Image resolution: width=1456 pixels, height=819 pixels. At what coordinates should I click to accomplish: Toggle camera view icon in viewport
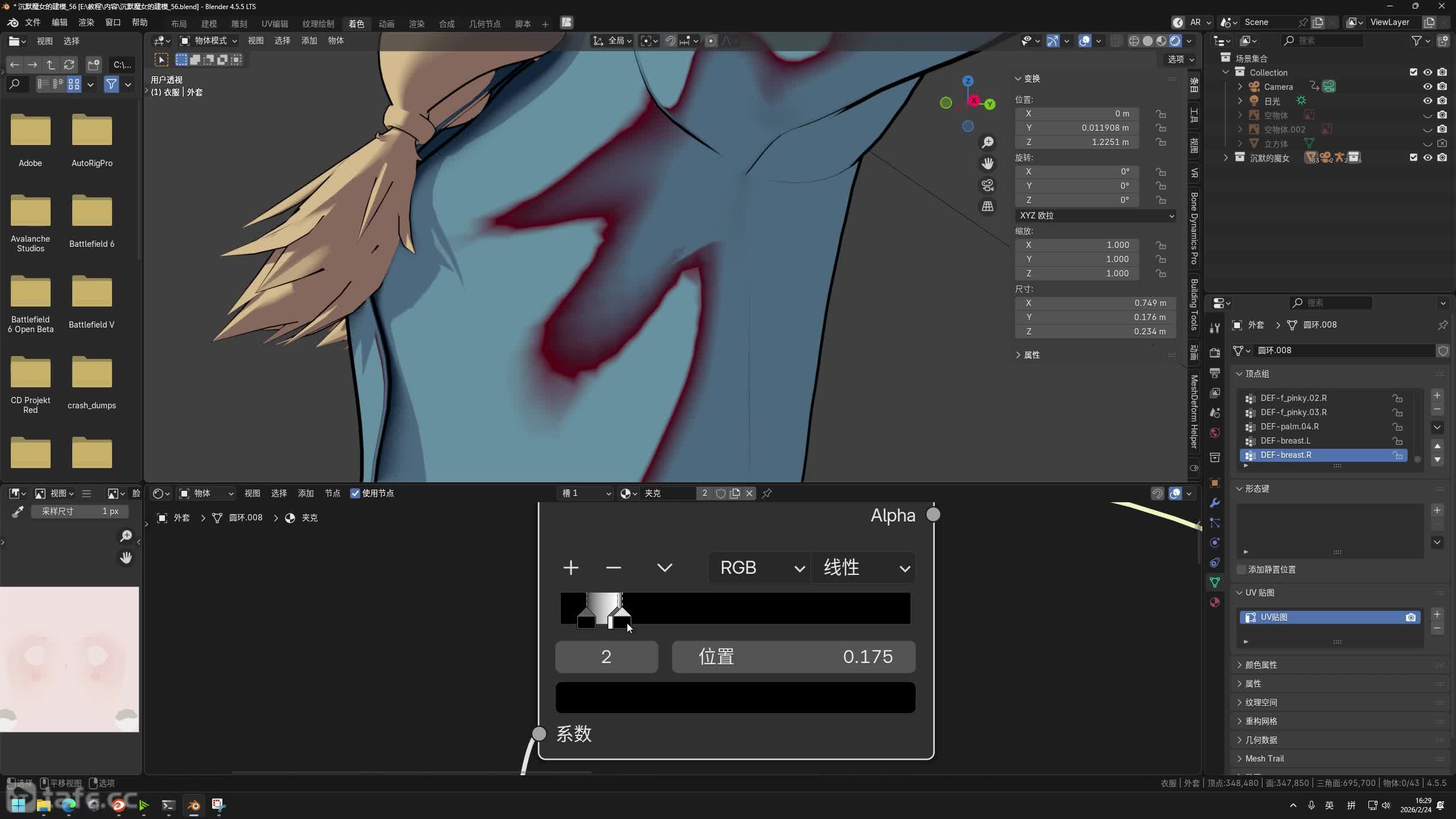pos(988,185)
